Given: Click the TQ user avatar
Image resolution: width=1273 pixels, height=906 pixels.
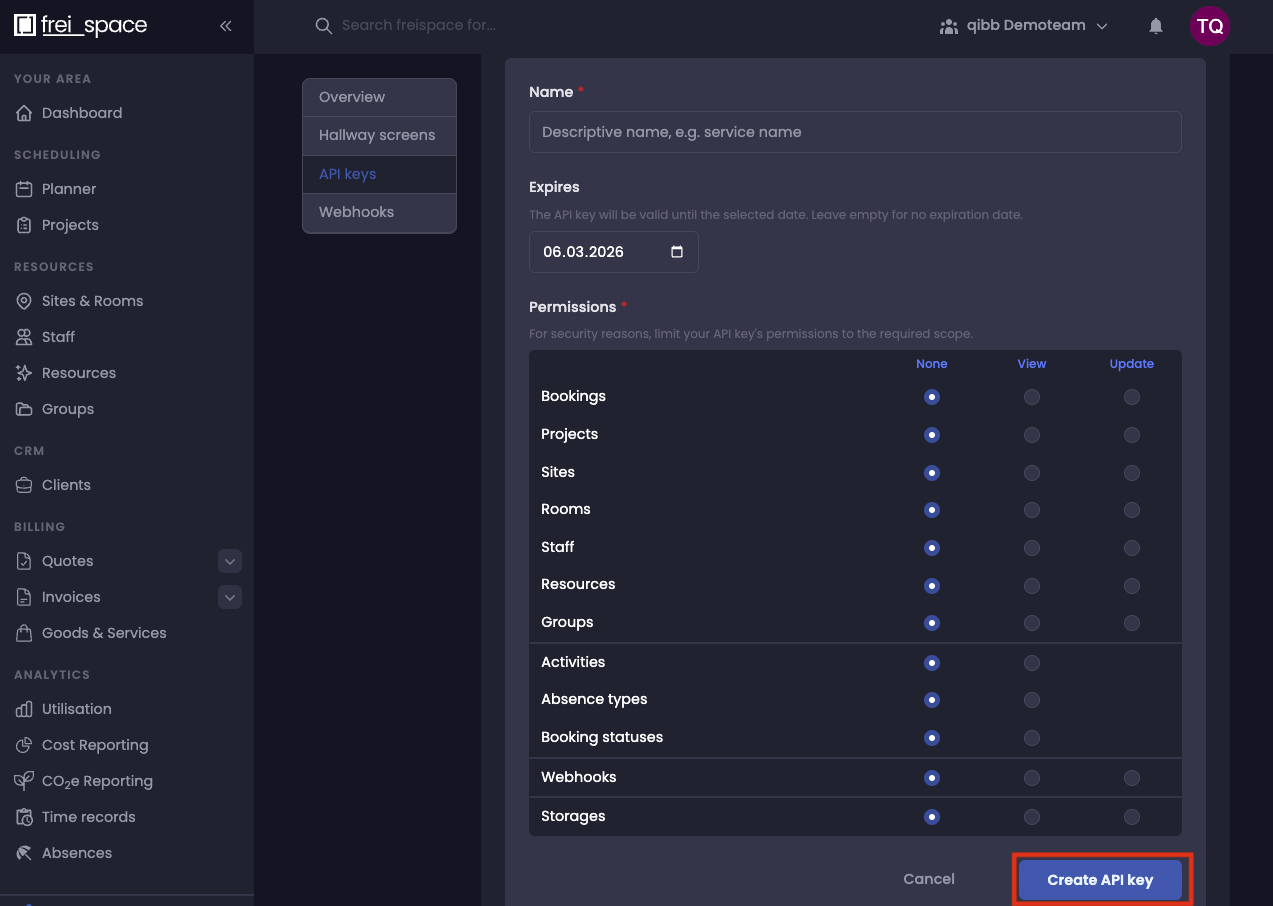Looking at the screenshot, I should coord(1209,26).
